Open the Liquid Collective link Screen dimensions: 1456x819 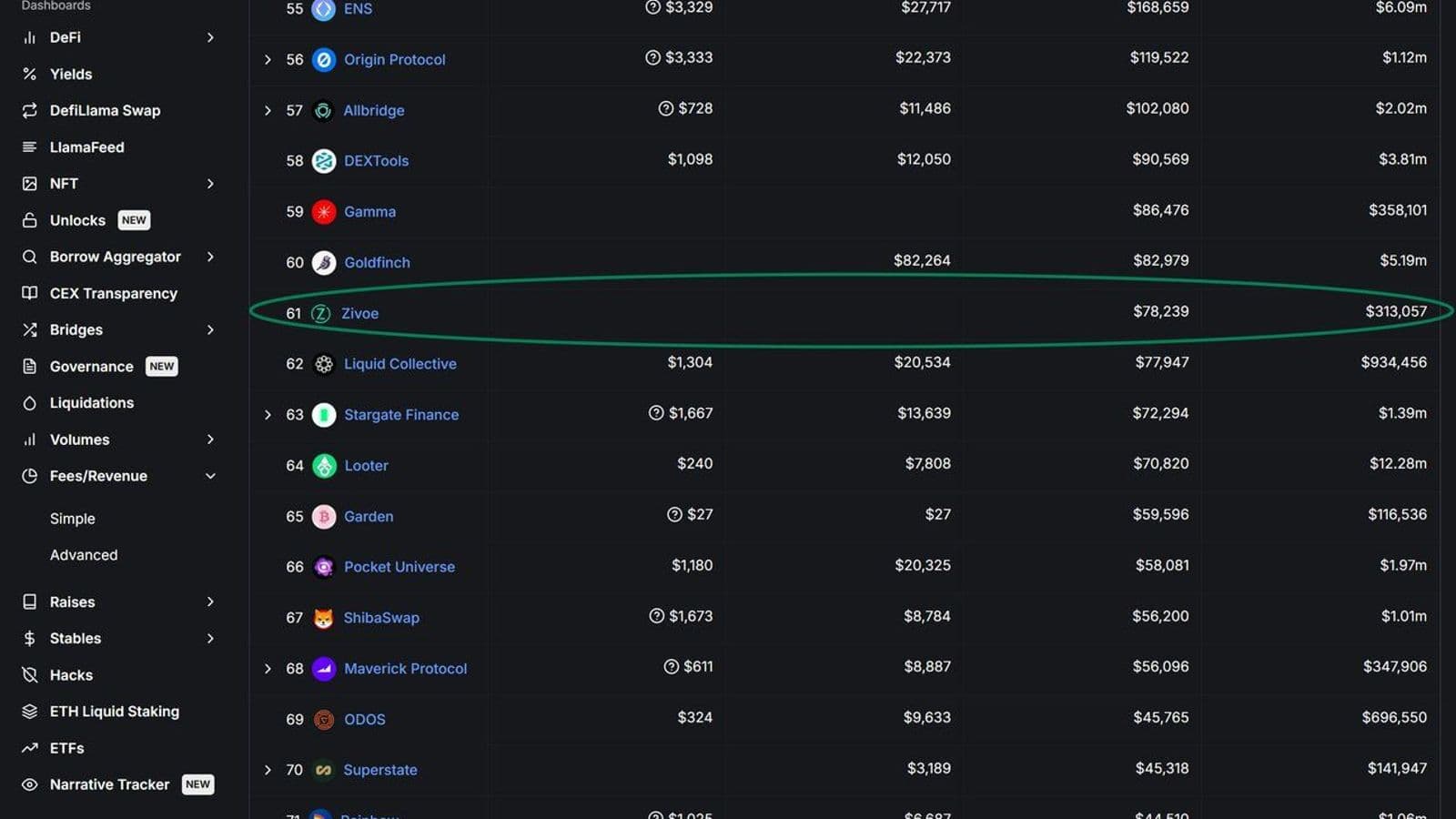pyautogui.click(x=400, y=364)
